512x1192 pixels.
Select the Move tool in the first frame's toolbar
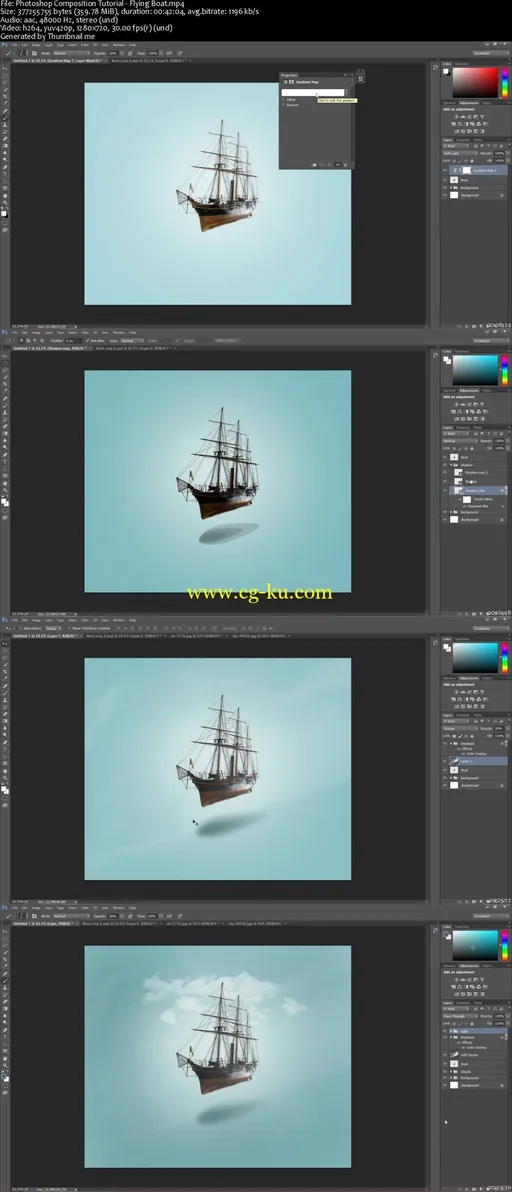tap(5, 68)
